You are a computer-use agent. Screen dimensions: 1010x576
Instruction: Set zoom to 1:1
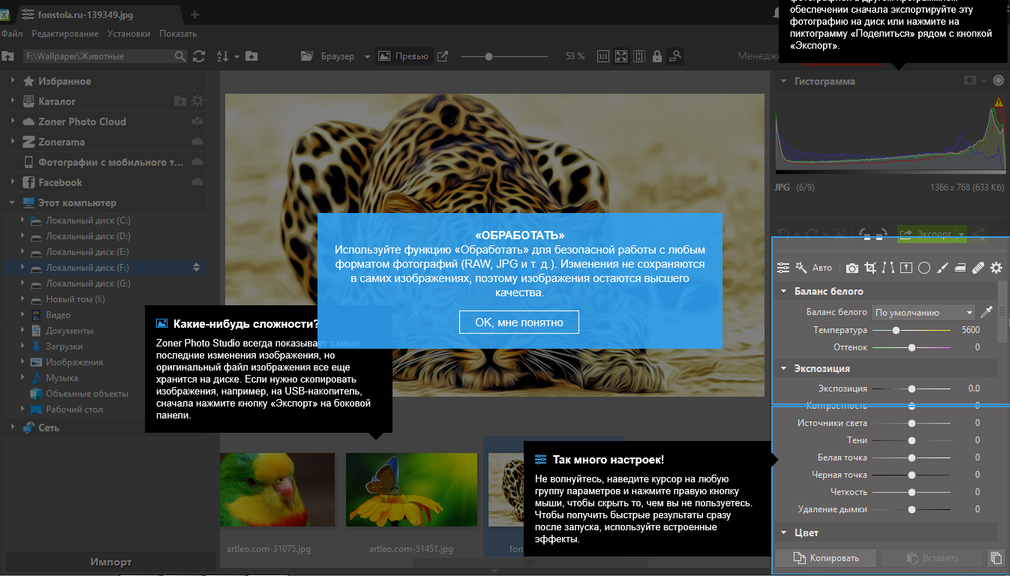603,57
